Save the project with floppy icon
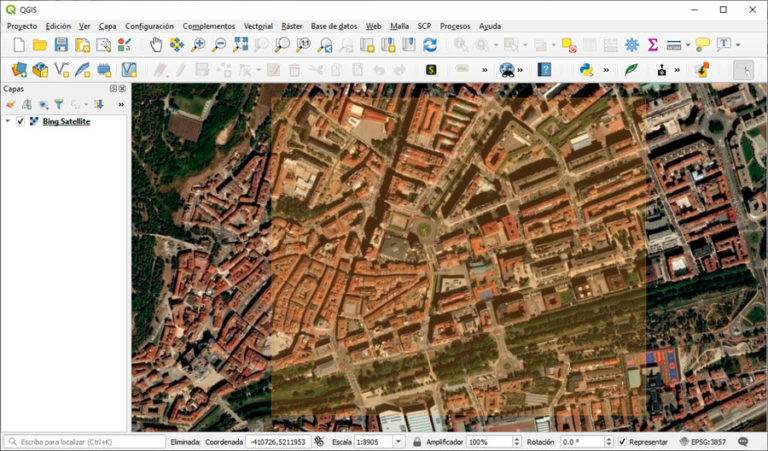The height and width of the screenshot is (451, 768). (61, 45)
